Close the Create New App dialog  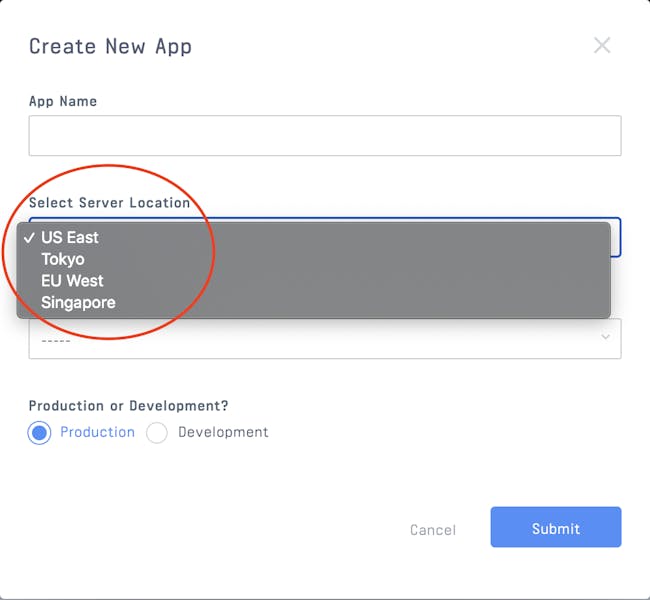[601, 45]
